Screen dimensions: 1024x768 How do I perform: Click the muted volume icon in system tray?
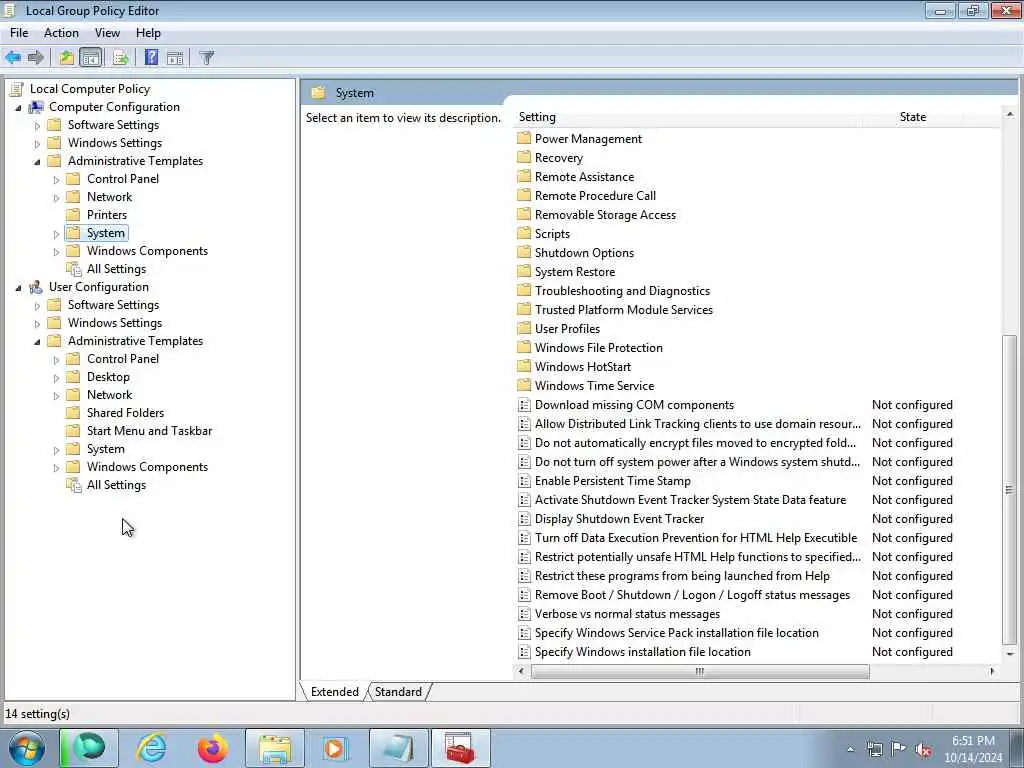click(x=923, y=750)
